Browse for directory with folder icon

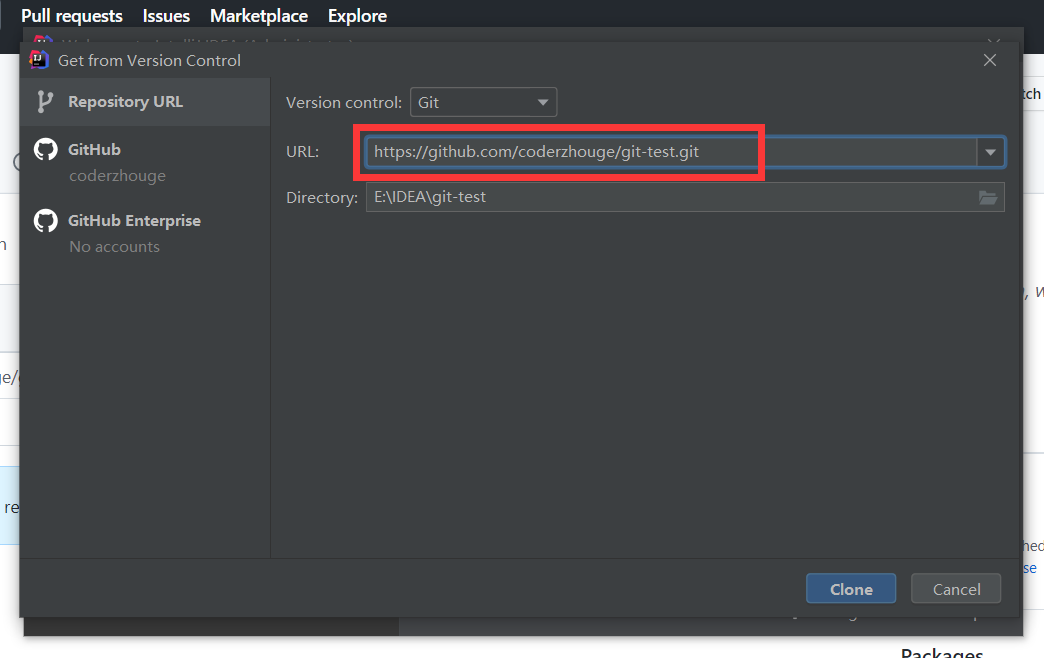click(x=987, y=197)
